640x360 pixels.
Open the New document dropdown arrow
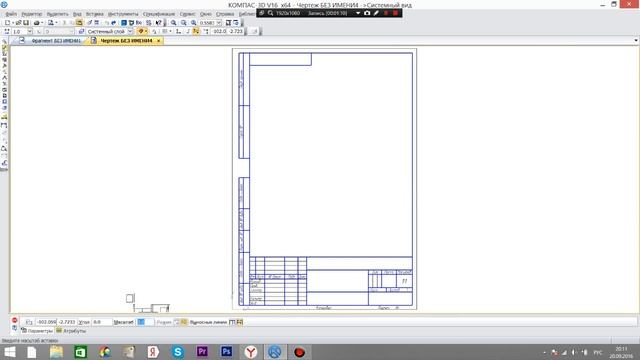pyautogui.click(x=13, y=23)
